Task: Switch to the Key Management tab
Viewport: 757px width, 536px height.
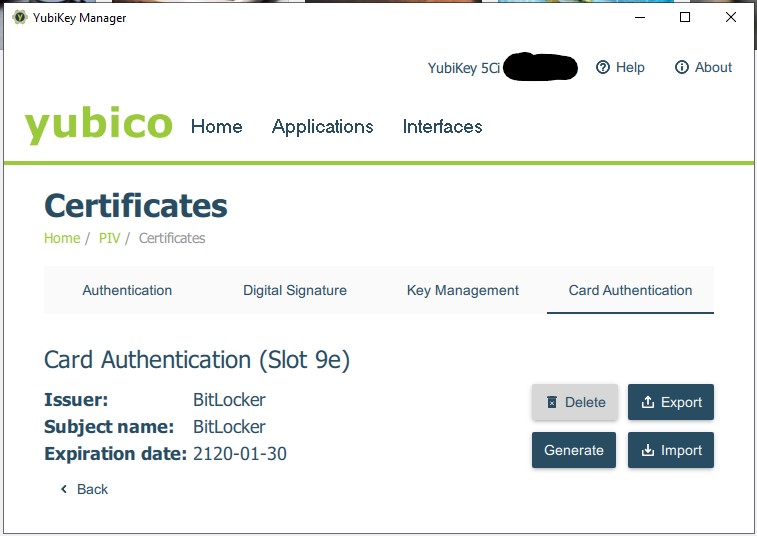Action: point(463,290)
